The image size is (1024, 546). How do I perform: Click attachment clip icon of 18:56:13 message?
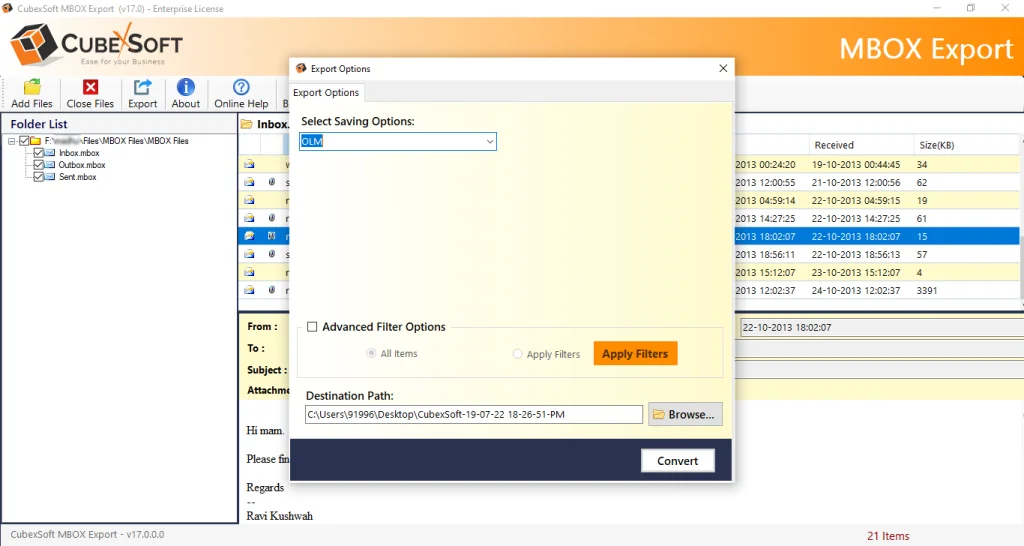click(x=272, y=254)
